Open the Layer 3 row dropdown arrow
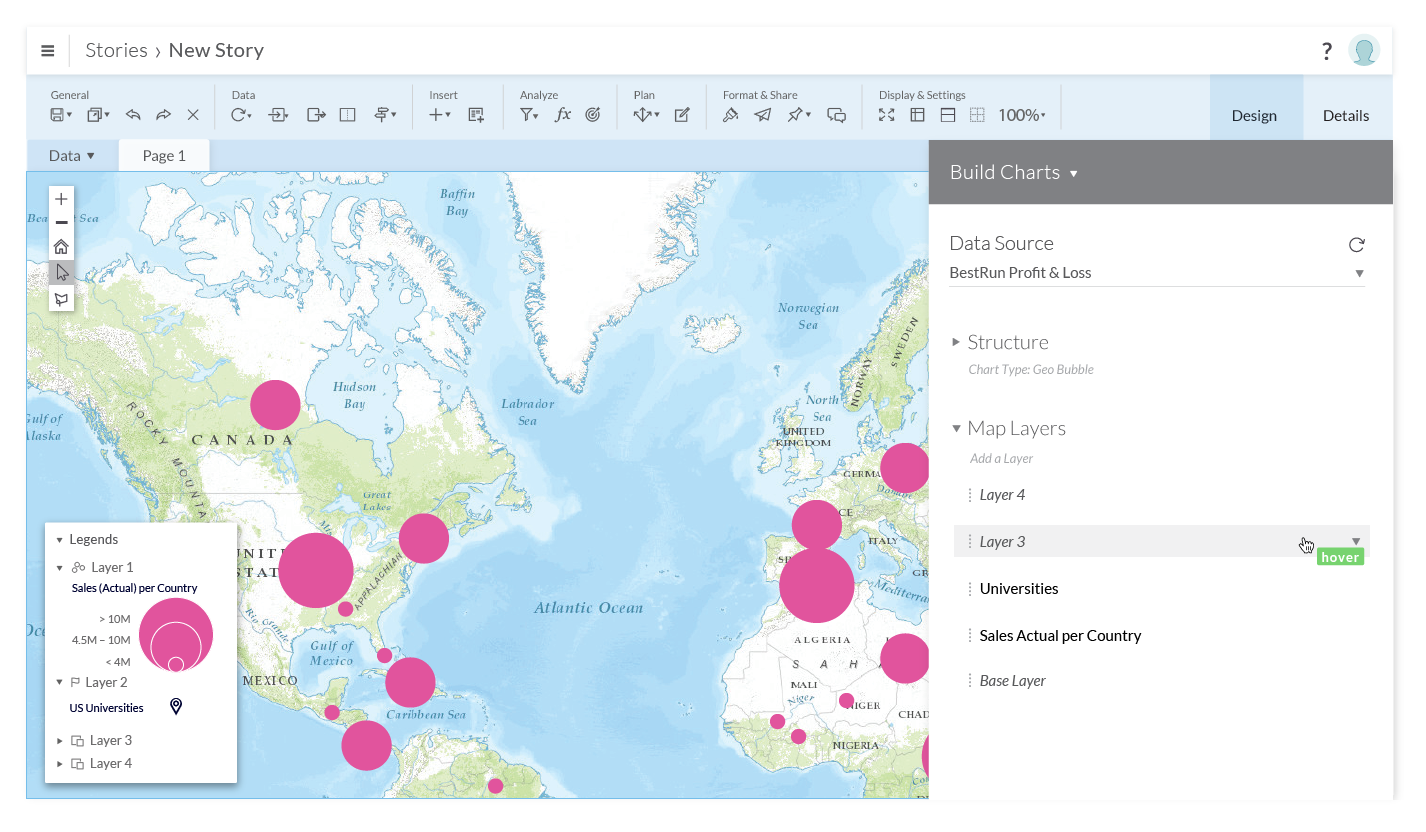Image resolution: width=1426 pixels, height=832 pixels. [x=1357, y=541]
